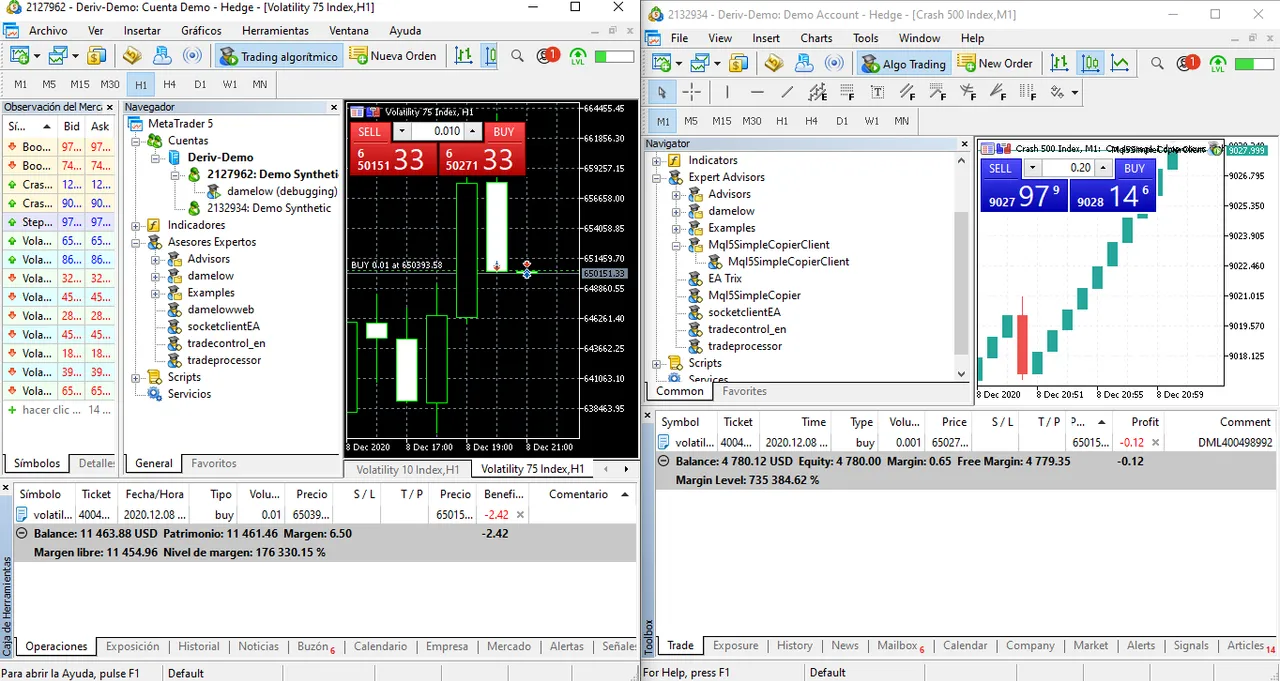Click bar chart icon in left window toolbar
Image resolution: width=1280 pixels, height=681 pixels.
[x=463, y=56]
